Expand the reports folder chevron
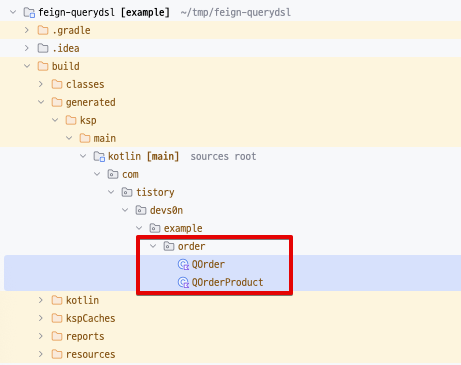 [41, 336]
